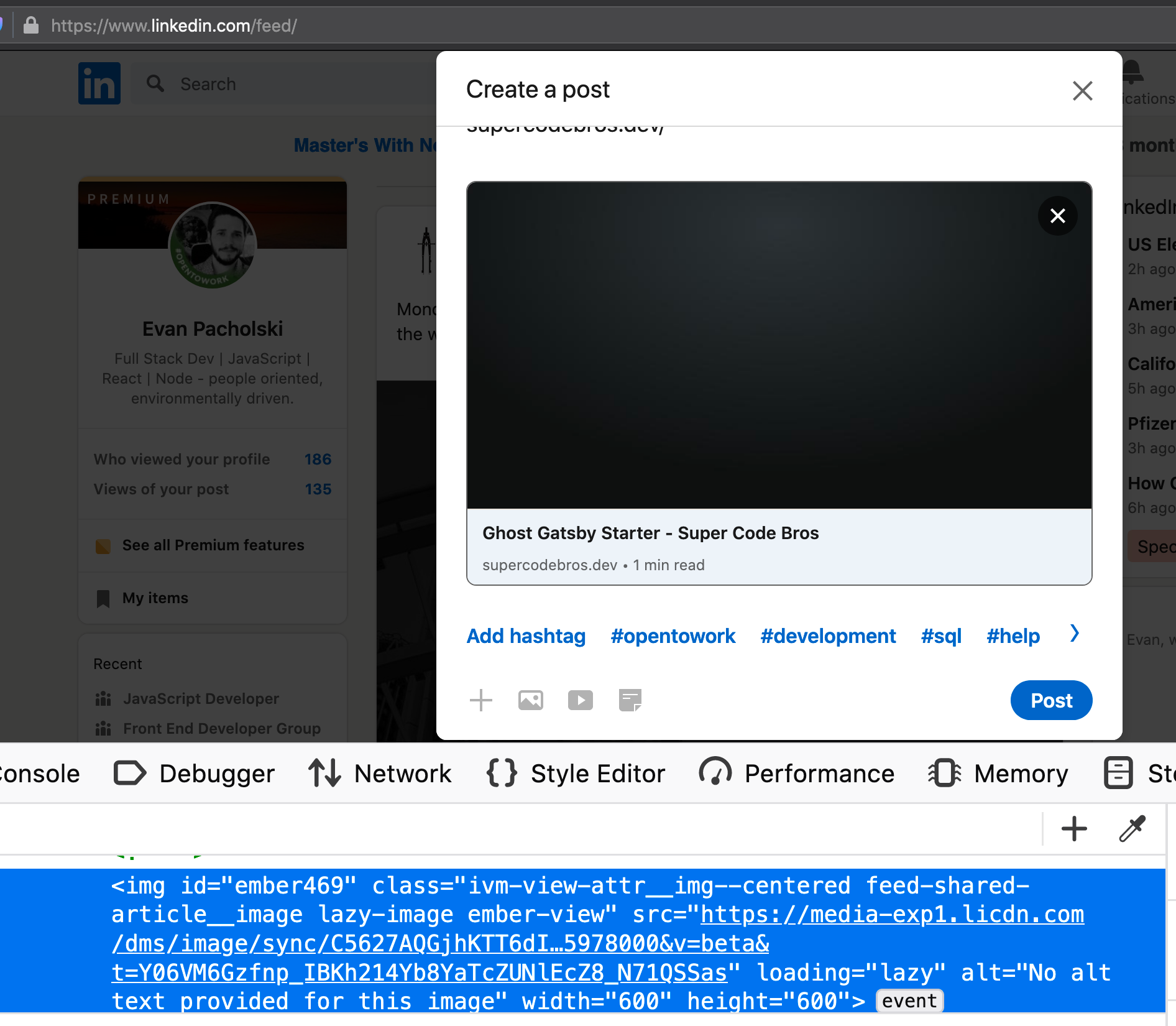Click the Ghost Gatsby Starter article title
This screenshot has height=1026, width=1176.
pyautogui.click(x=650, y=533)
